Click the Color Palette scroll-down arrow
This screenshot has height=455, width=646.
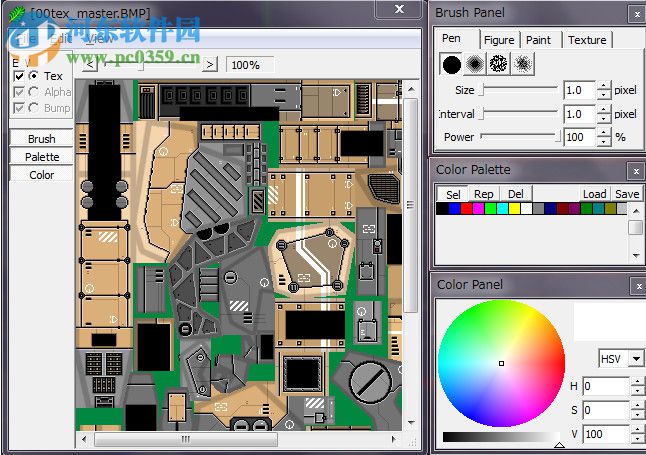(636, 256)
